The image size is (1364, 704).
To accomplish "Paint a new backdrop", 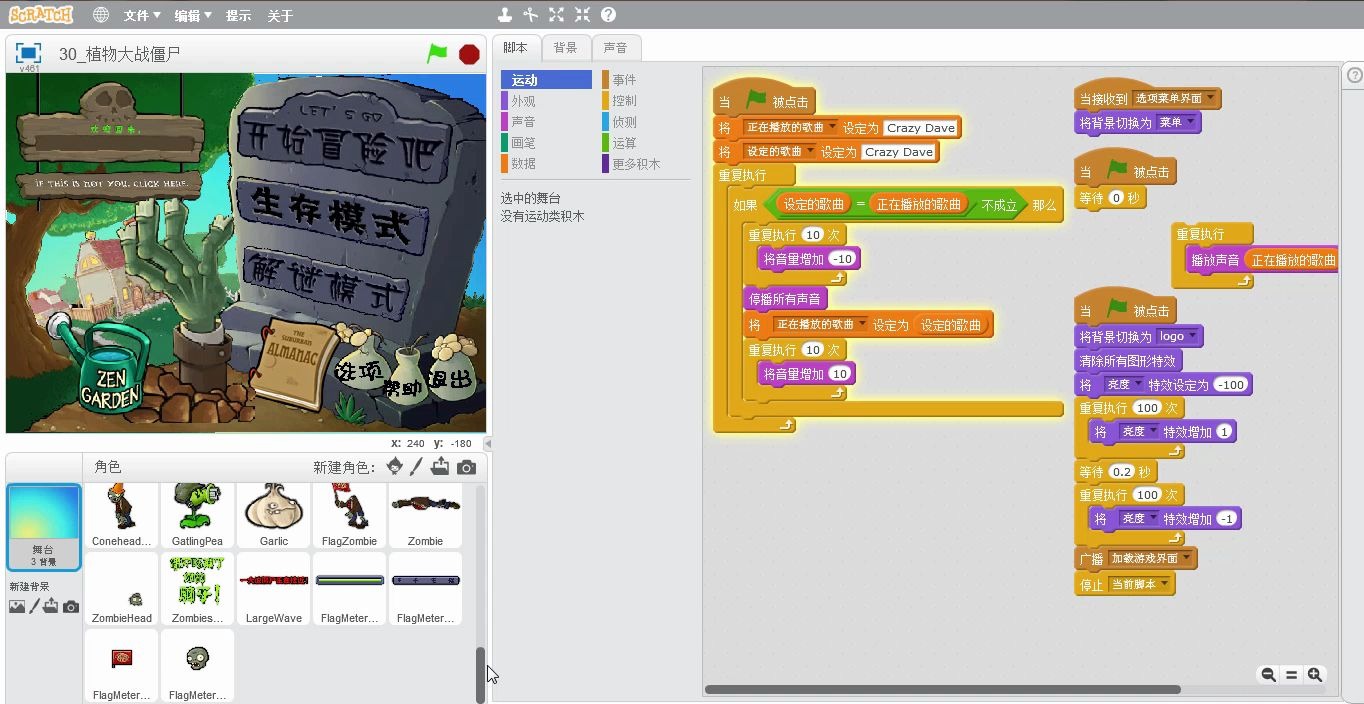I will point(34,606).
